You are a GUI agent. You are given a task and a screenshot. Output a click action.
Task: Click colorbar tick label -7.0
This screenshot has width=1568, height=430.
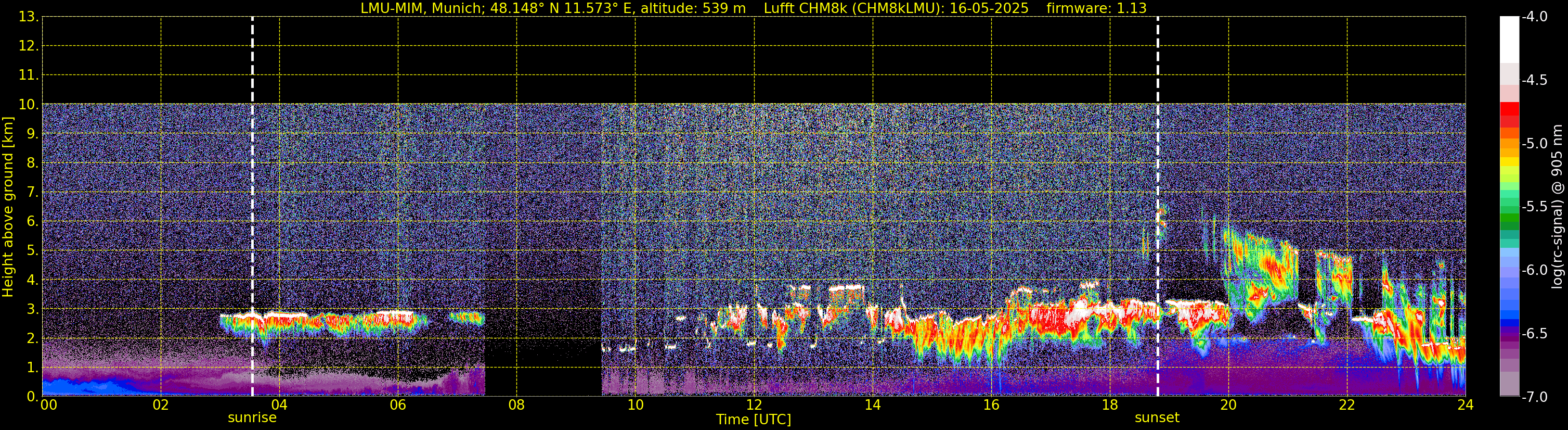(x=1534, y=397)
